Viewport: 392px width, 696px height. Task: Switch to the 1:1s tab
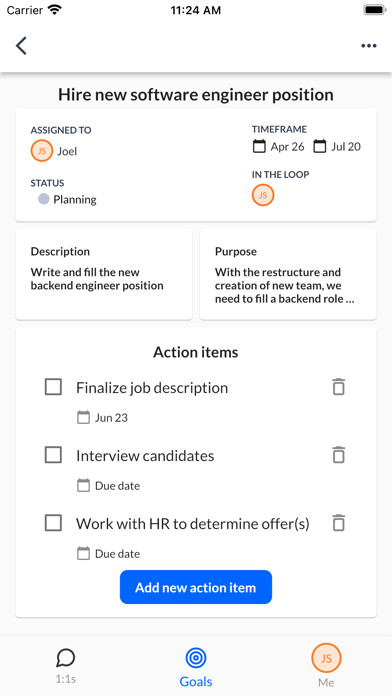pyautogui.click(x=66, y=666)
